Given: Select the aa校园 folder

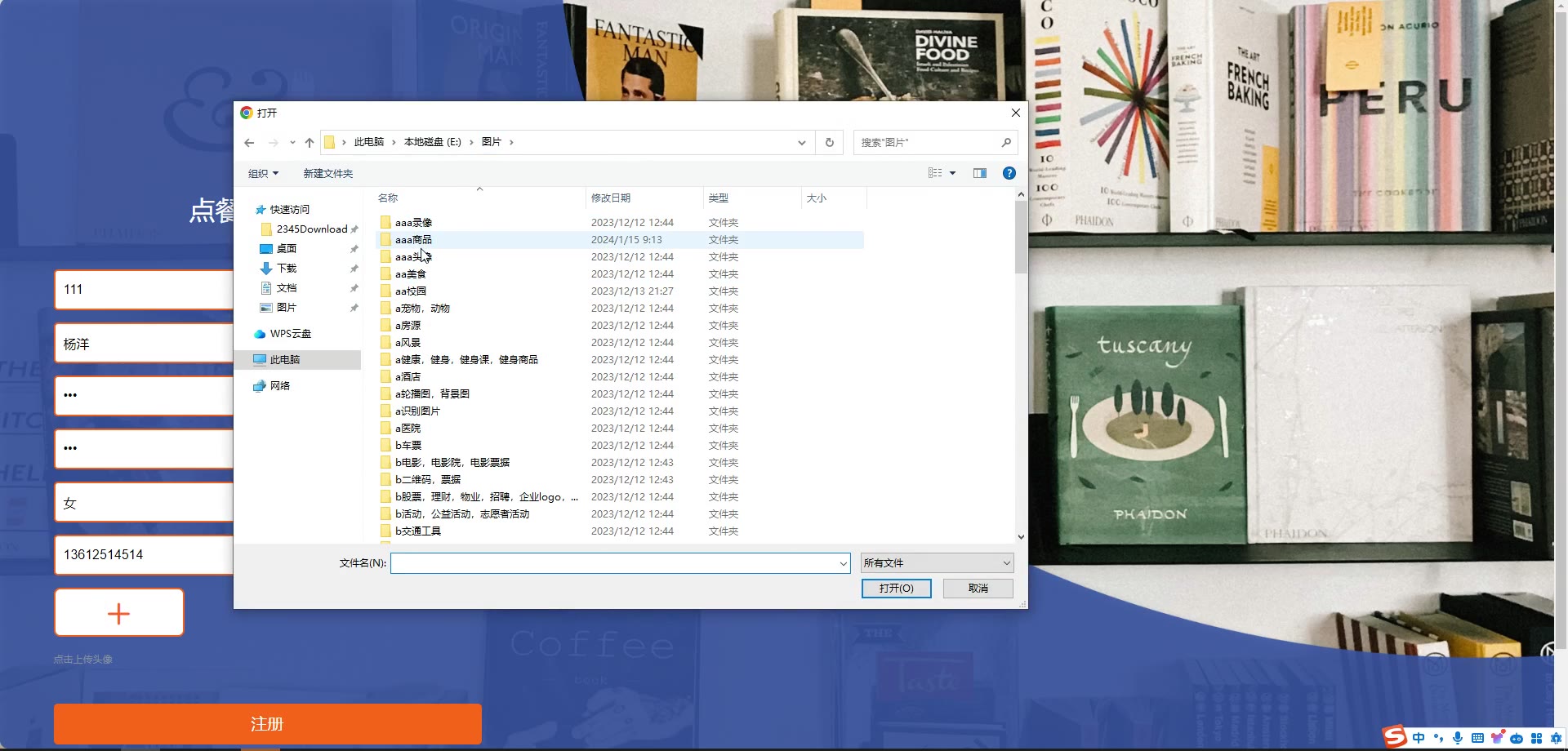Looking at the screenshot, I should click(619, 291).
